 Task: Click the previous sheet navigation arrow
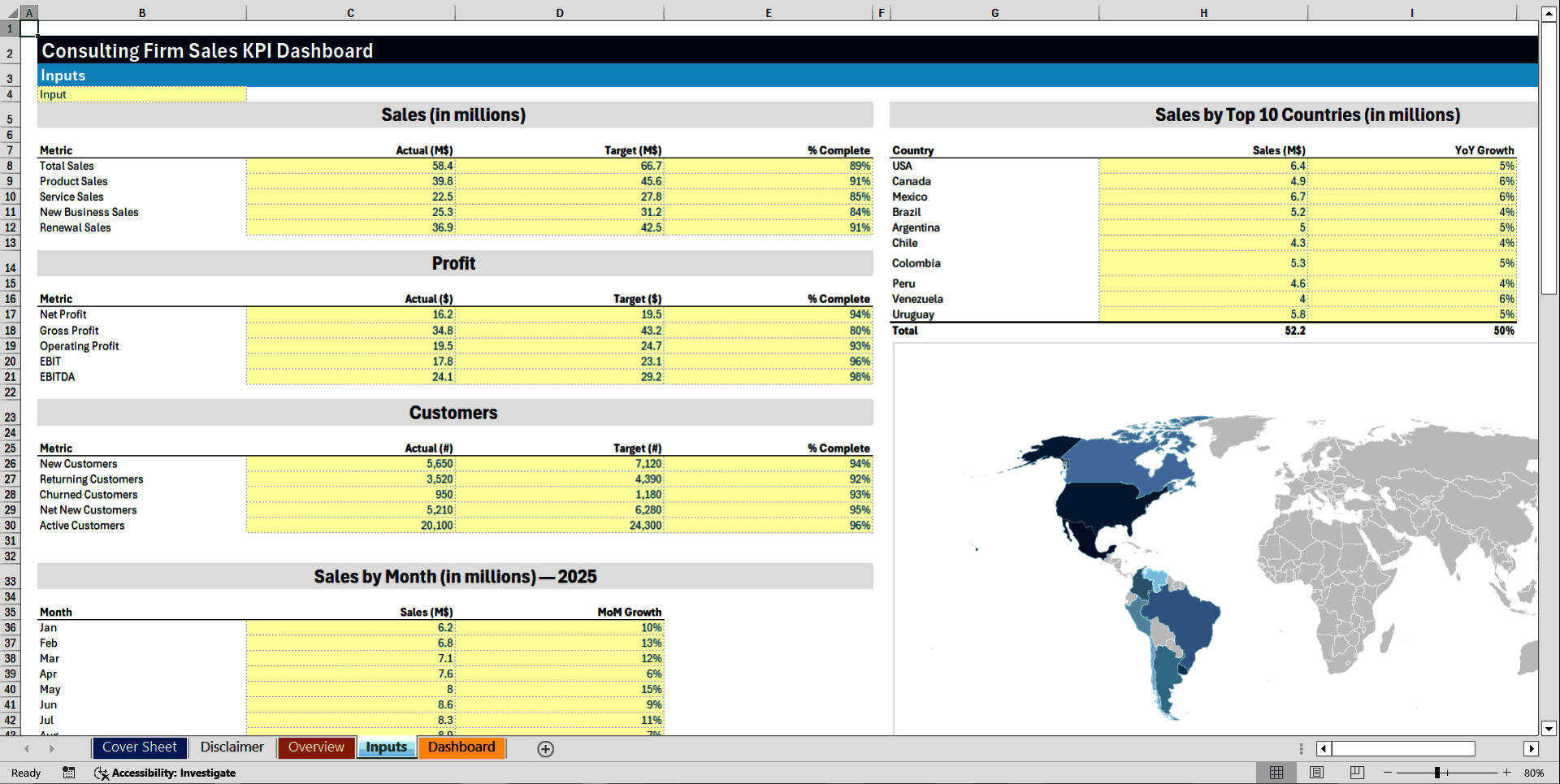[x=27, y=749]
